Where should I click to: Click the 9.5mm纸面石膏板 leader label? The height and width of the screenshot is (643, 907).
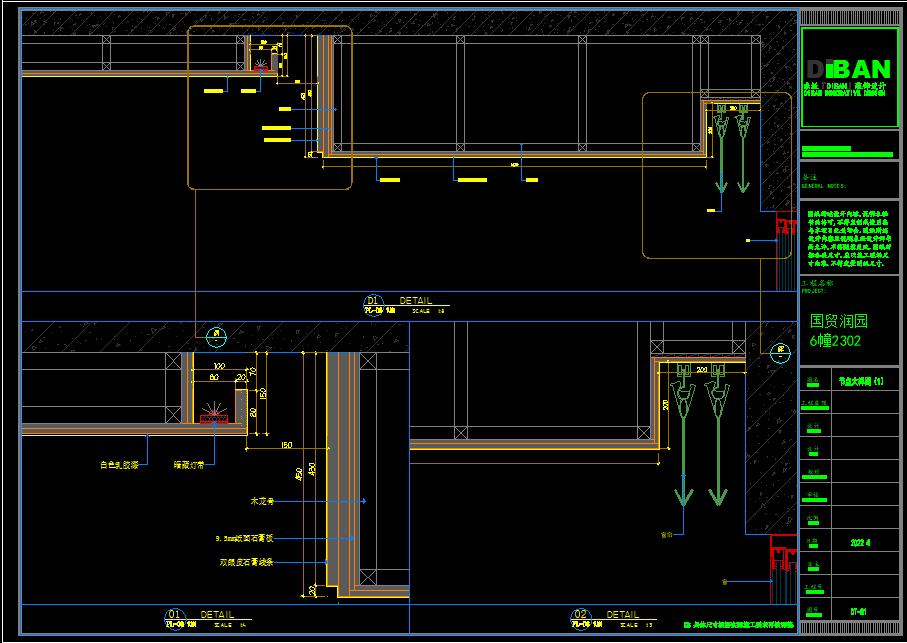(x=244, y=538)
